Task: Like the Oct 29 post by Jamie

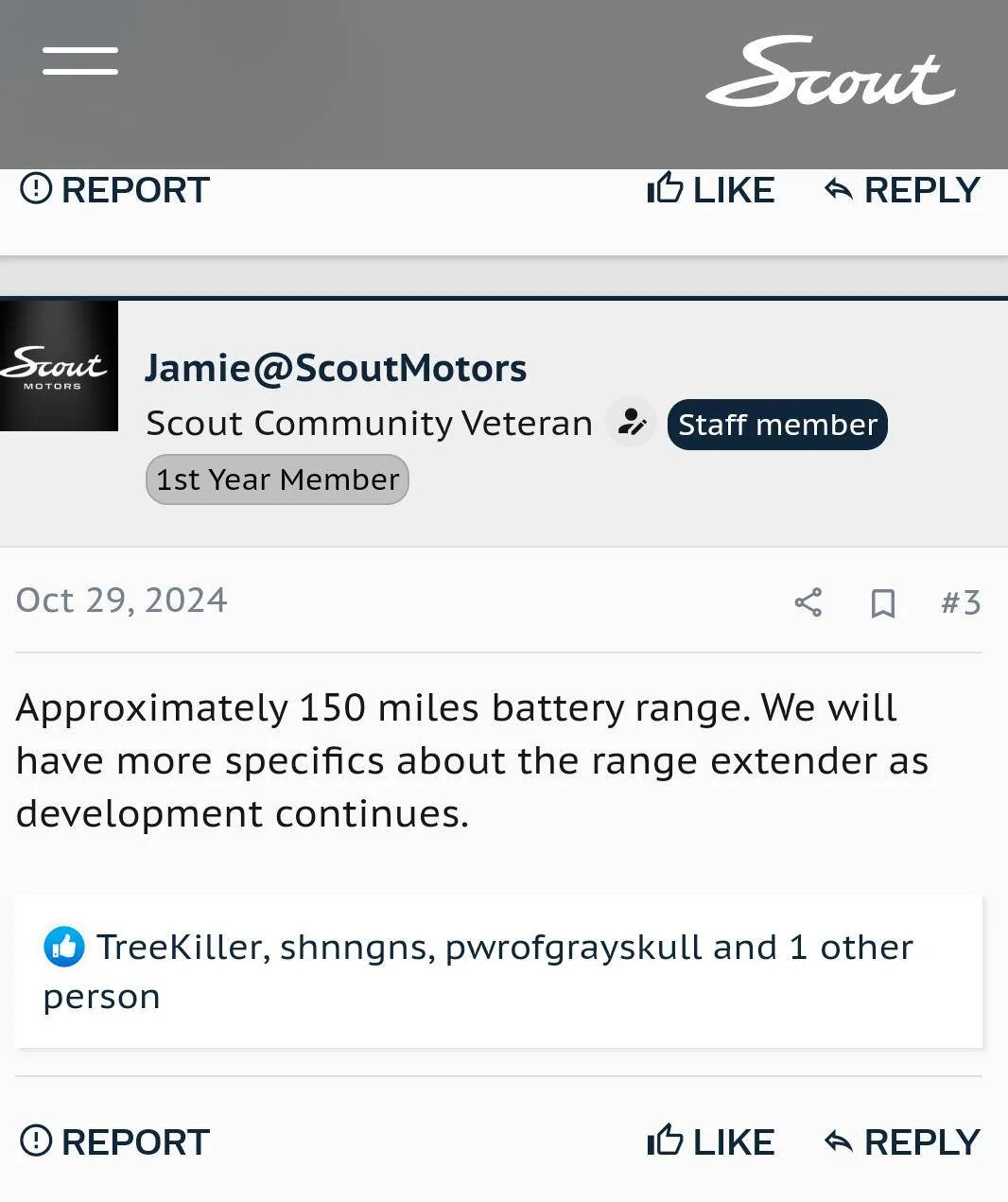Action: tap(711, 1141)
